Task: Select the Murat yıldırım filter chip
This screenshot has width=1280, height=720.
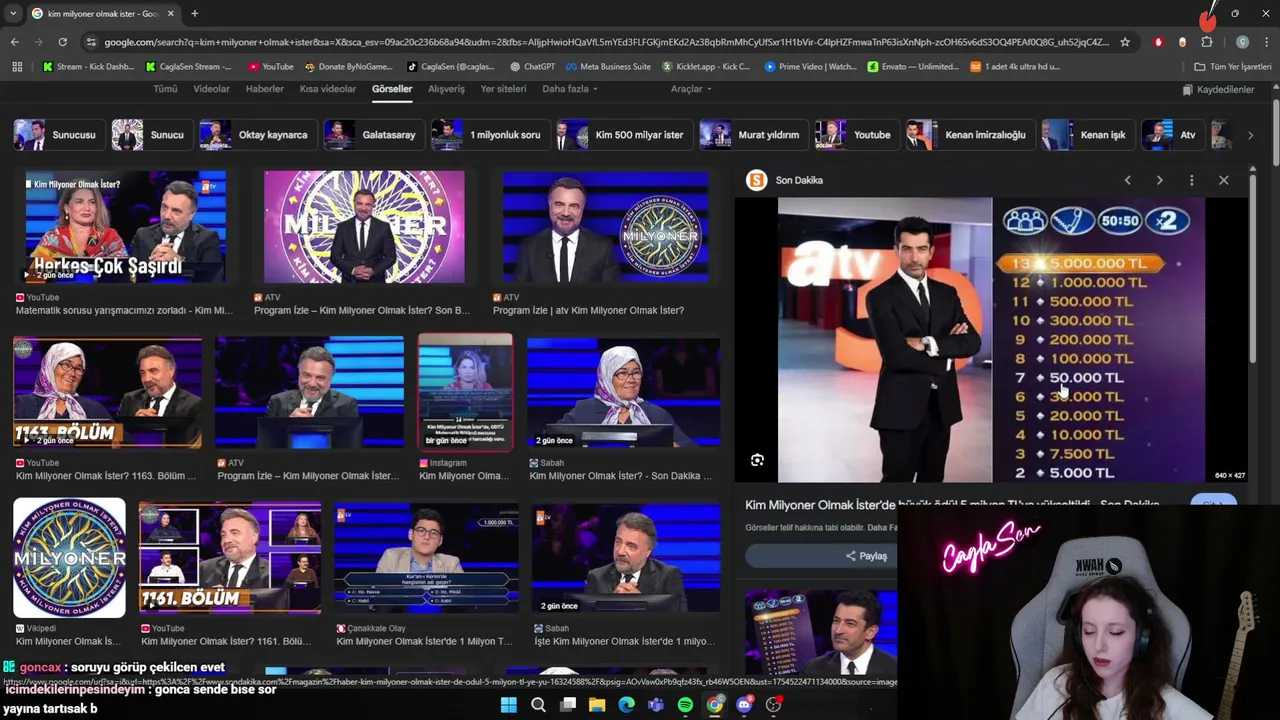Action: pos(752,135)
